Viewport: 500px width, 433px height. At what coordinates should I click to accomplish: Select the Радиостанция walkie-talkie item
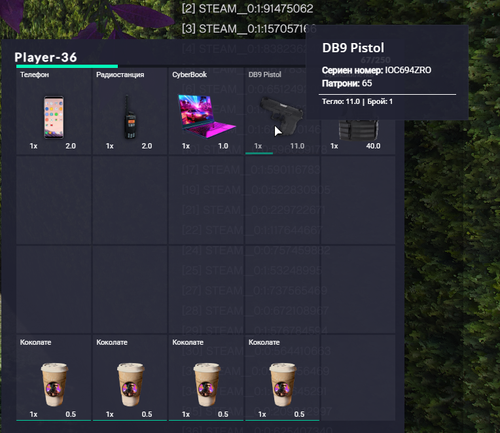click(x=130, y=117)
